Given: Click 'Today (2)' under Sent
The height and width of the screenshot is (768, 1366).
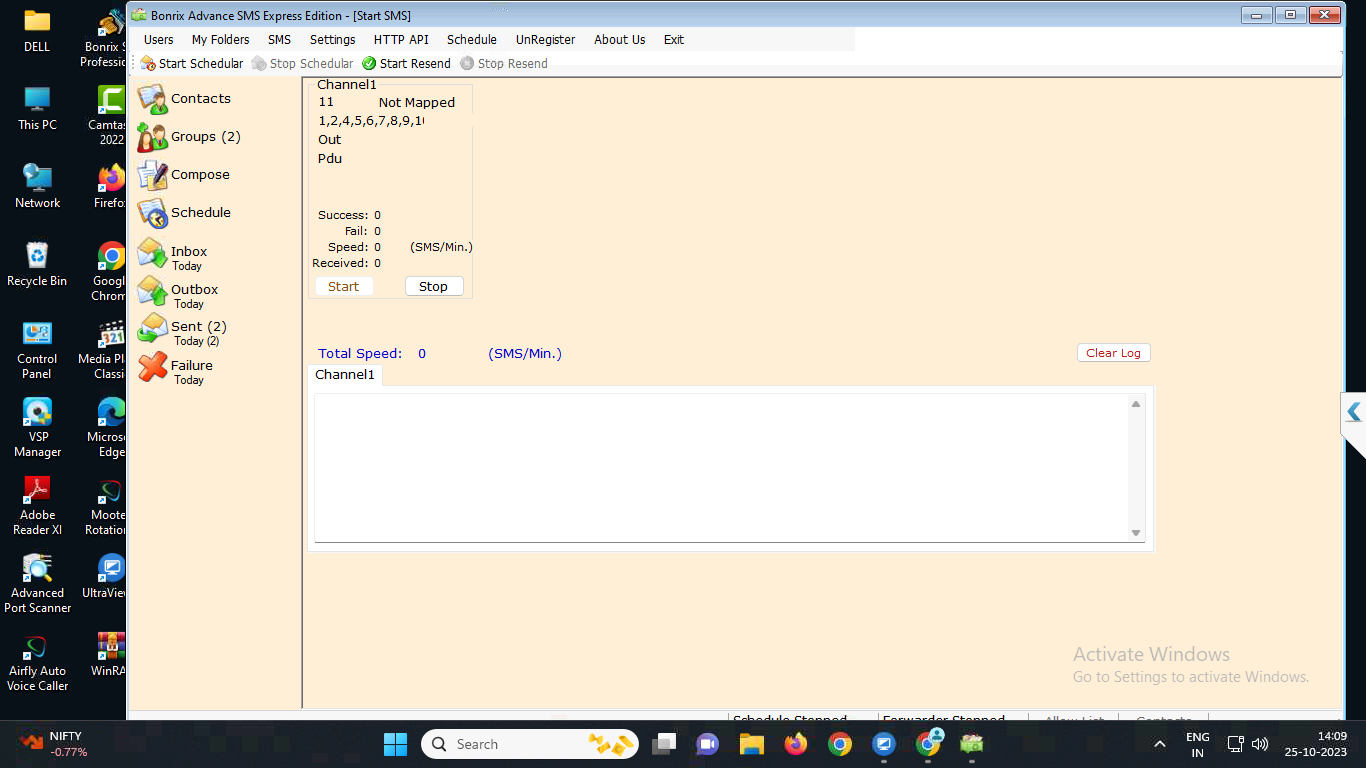Looking at the screenshot, I should point(196,341).
